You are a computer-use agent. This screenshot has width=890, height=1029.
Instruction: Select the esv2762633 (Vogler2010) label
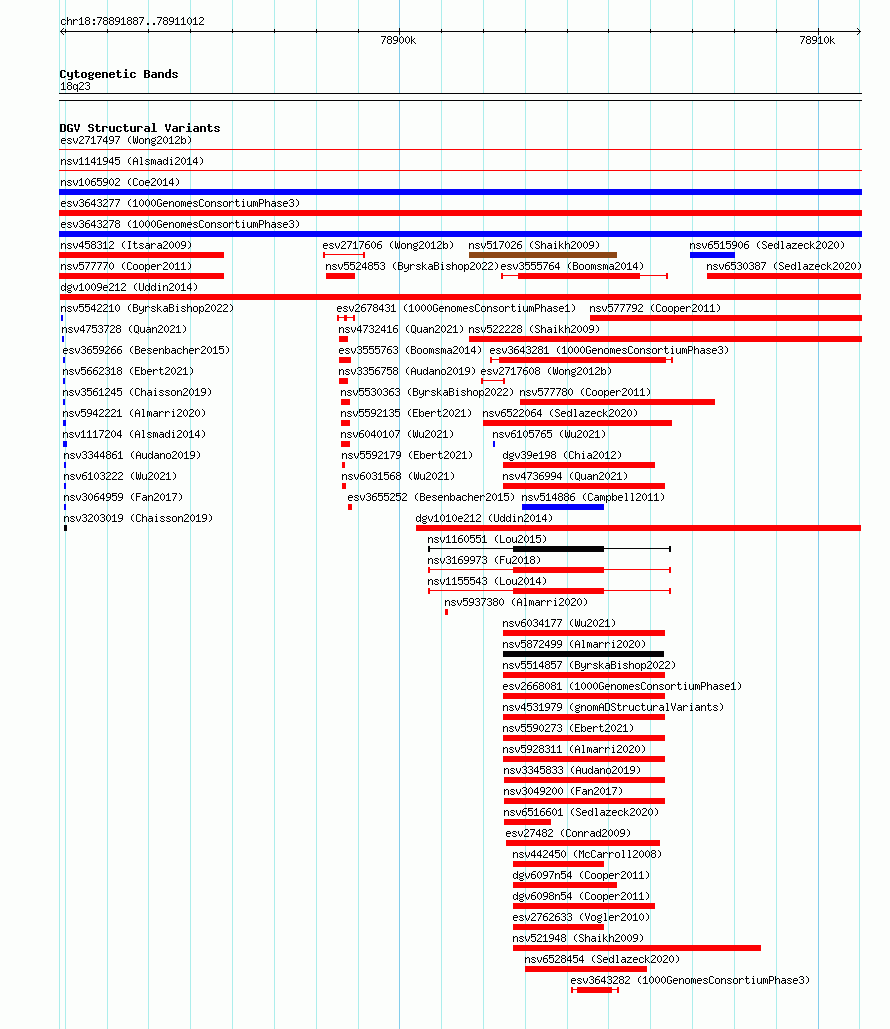[581, 917]
